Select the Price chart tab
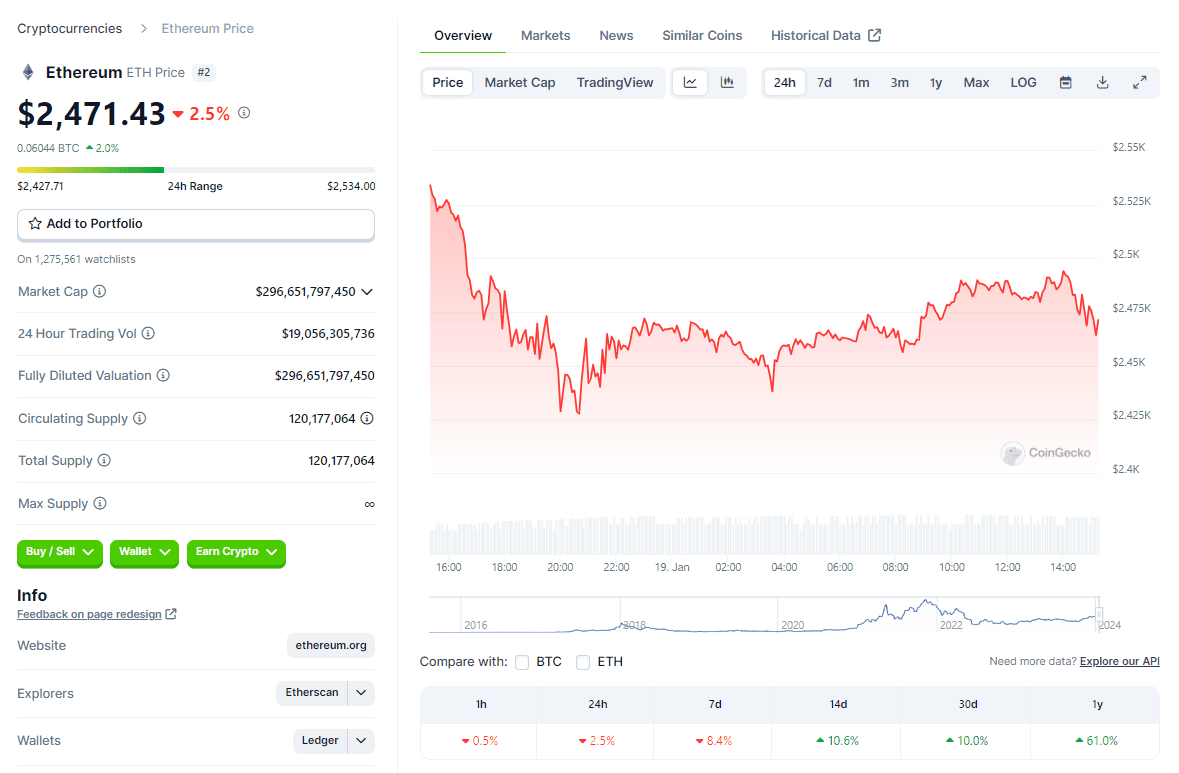The image size is (1179, 773). tap(448, 83)
